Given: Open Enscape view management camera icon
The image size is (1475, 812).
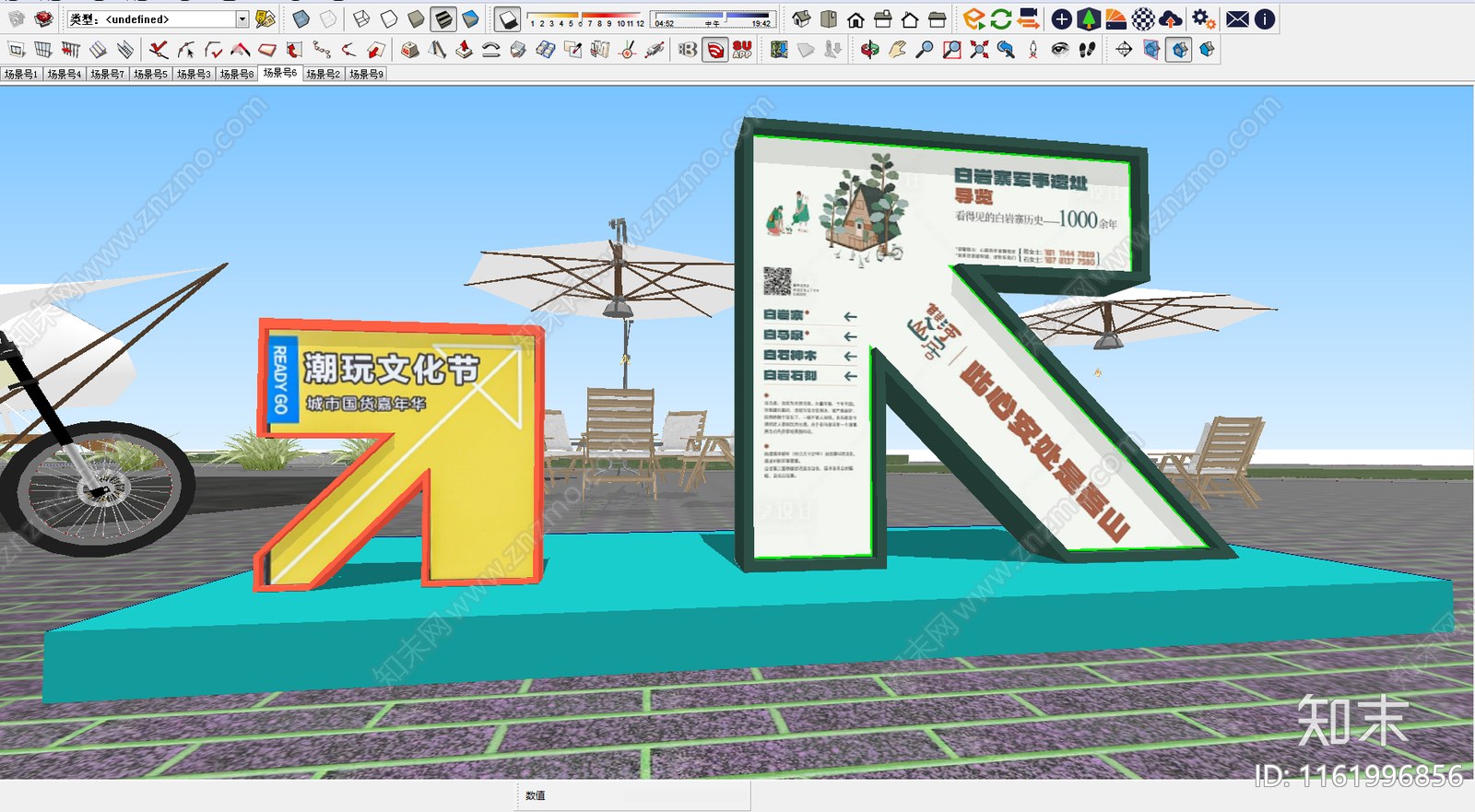Looking at the screenshot, I should pyautogui.click(x=1029, y=18).
